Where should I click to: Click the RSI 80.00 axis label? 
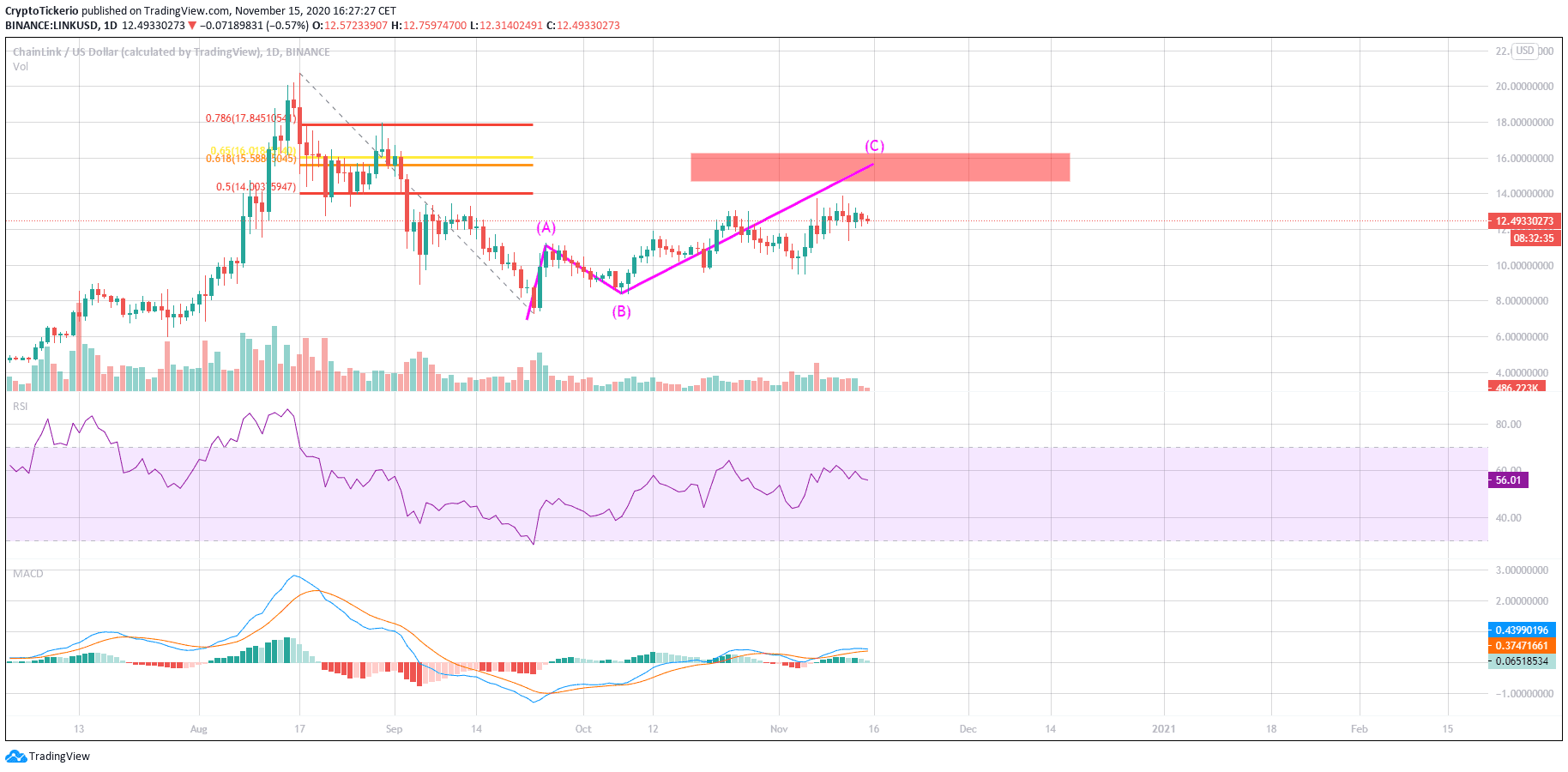click(1508, 425)
